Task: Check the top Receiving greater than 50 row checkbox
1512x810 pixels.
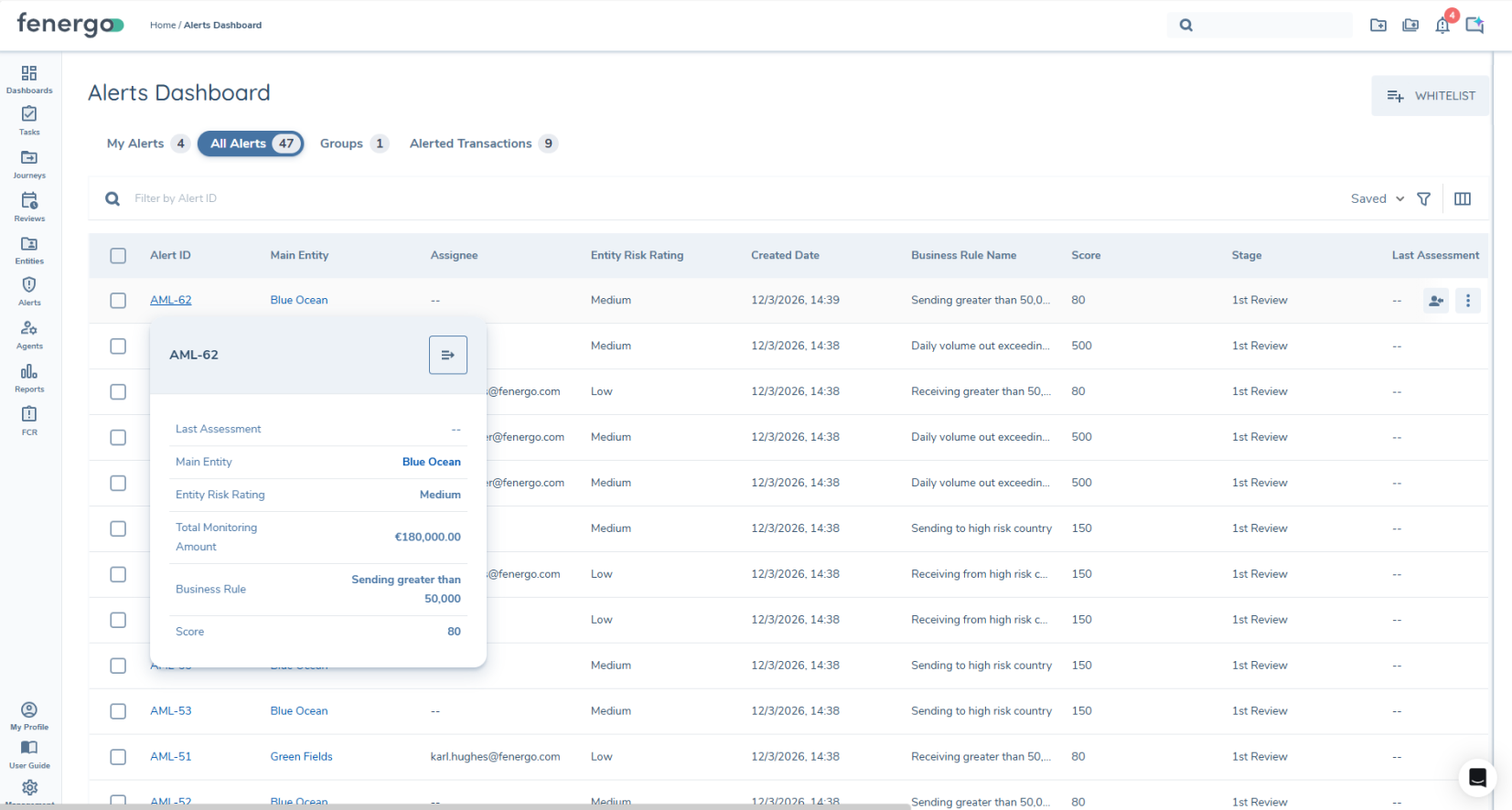Action: [x=118, y=391]
